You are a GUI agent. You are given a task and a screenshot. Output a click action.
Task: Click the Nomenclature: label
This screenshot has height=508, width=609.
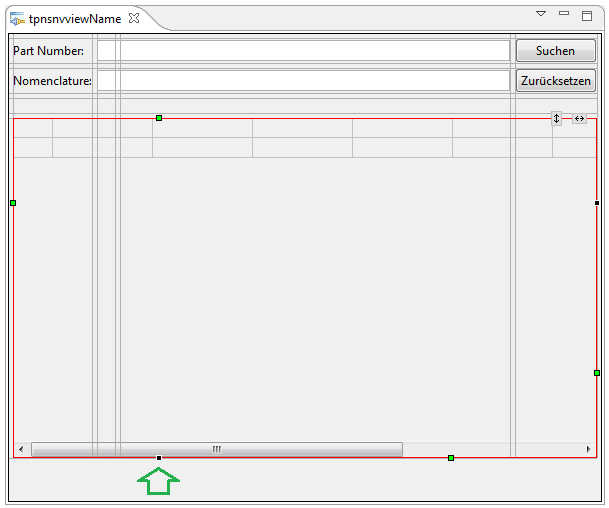(52, 81)
